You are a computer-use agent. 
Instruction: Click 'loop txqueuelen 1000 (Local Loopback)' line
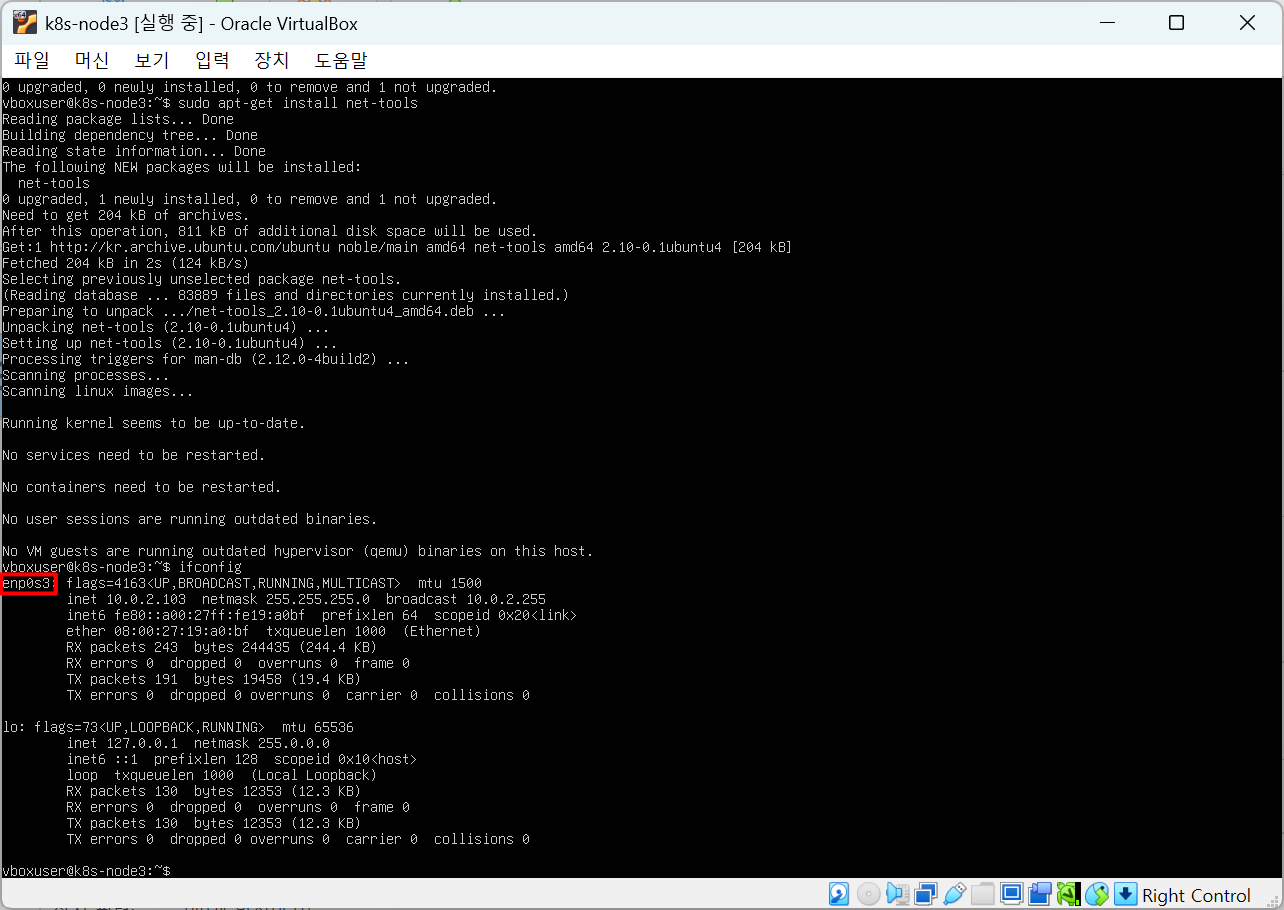(222, 775)
